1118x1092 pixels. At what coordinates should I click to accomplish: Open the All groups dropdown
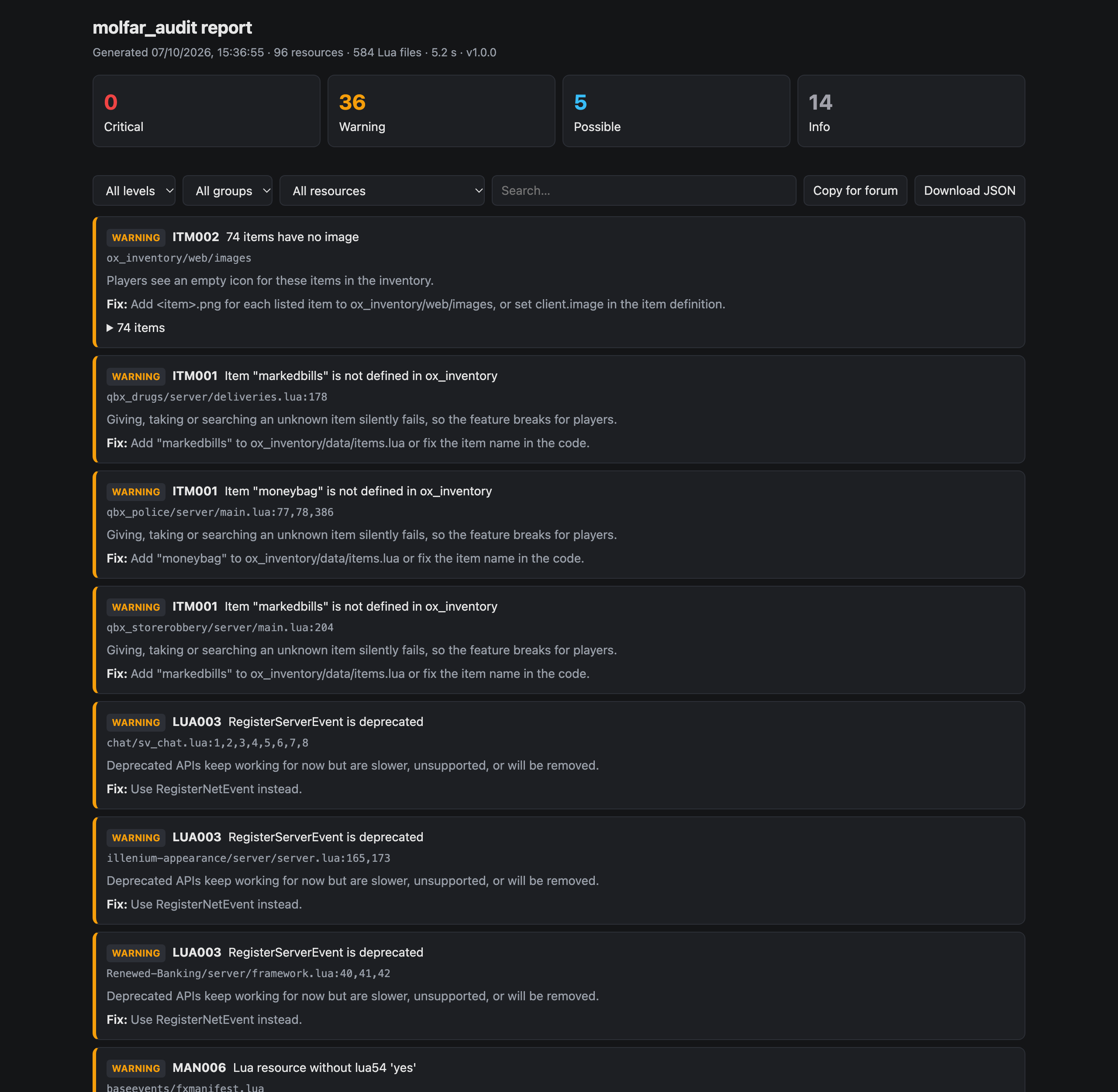pyautogui.click(x=227, y=190)
